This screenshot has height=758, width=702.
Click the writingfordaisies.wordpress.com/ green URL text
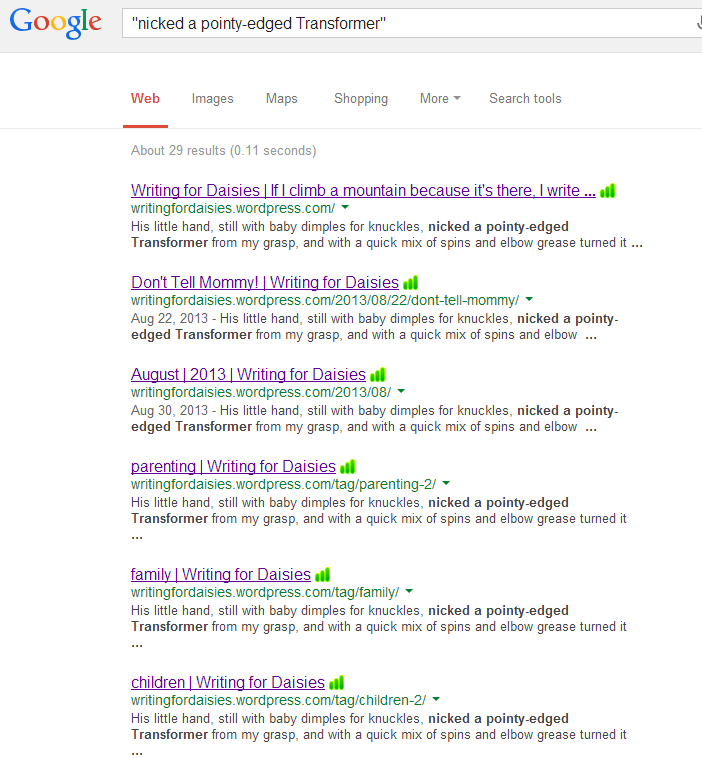coord(233,208)
